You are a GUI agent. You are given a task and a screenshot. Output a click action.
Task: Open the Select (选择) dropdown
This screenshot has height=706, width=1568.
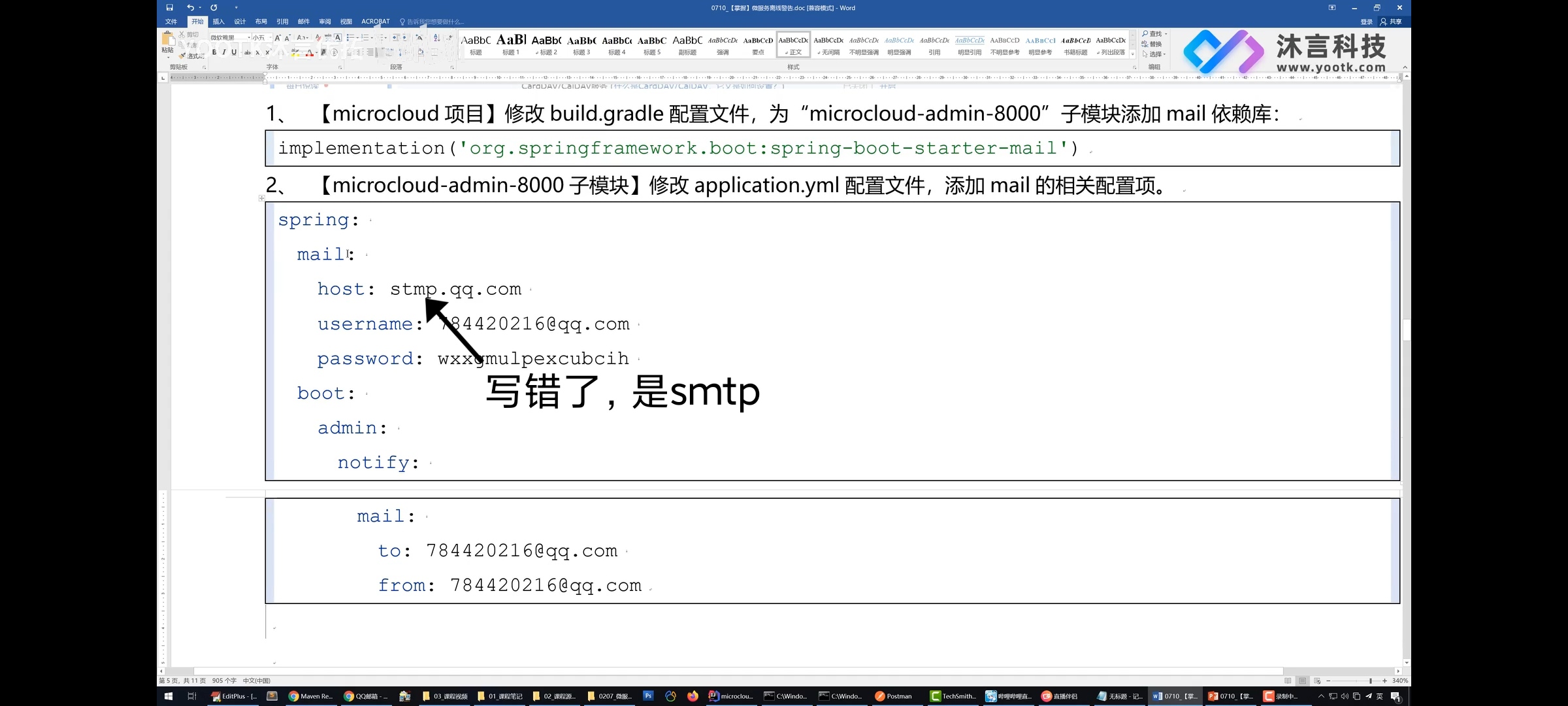coord(1154,54)
